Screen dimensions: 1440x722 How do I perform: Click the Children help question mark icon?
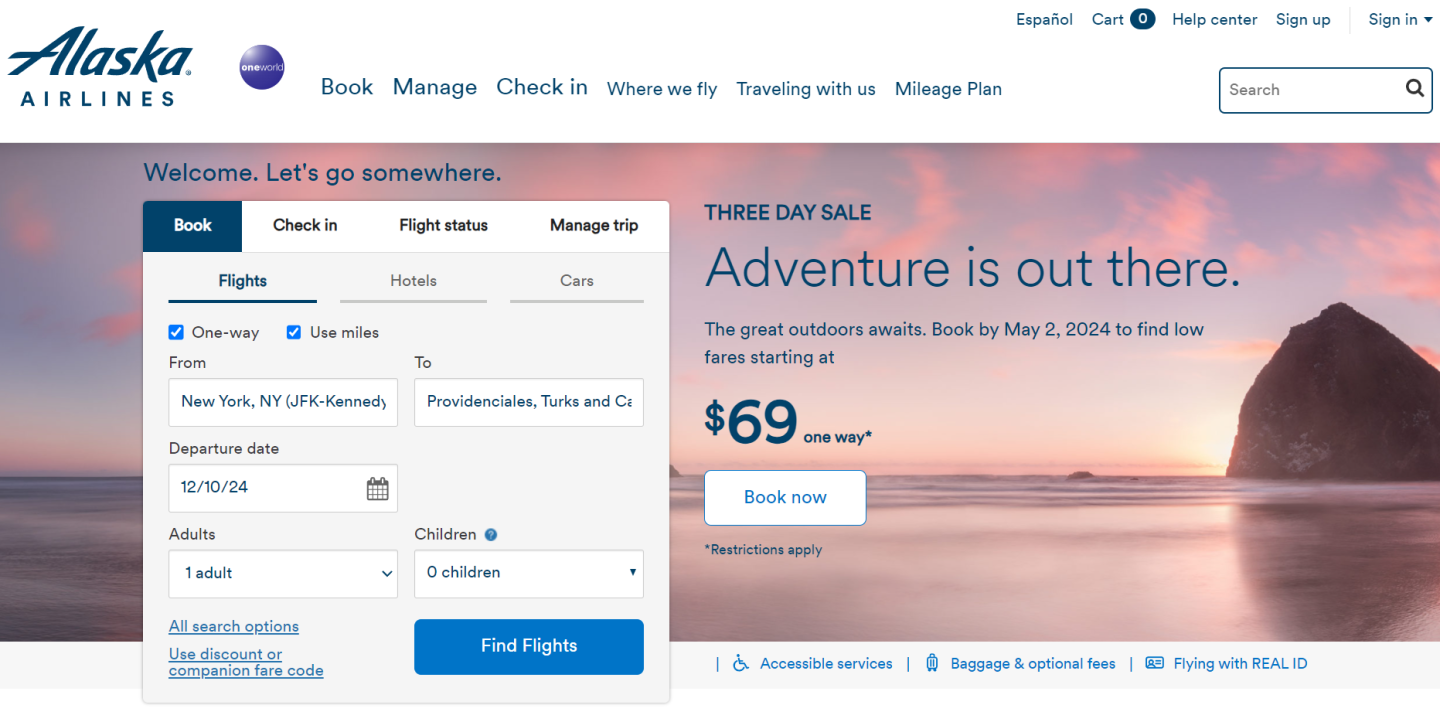click(x=491, y=535)
